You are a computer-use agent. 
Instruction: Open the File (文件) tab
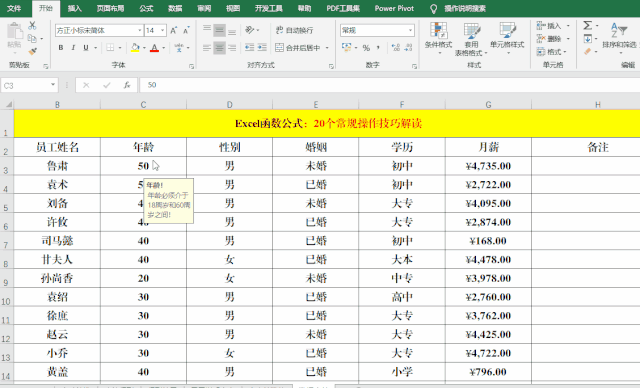(x=14, y=8)
